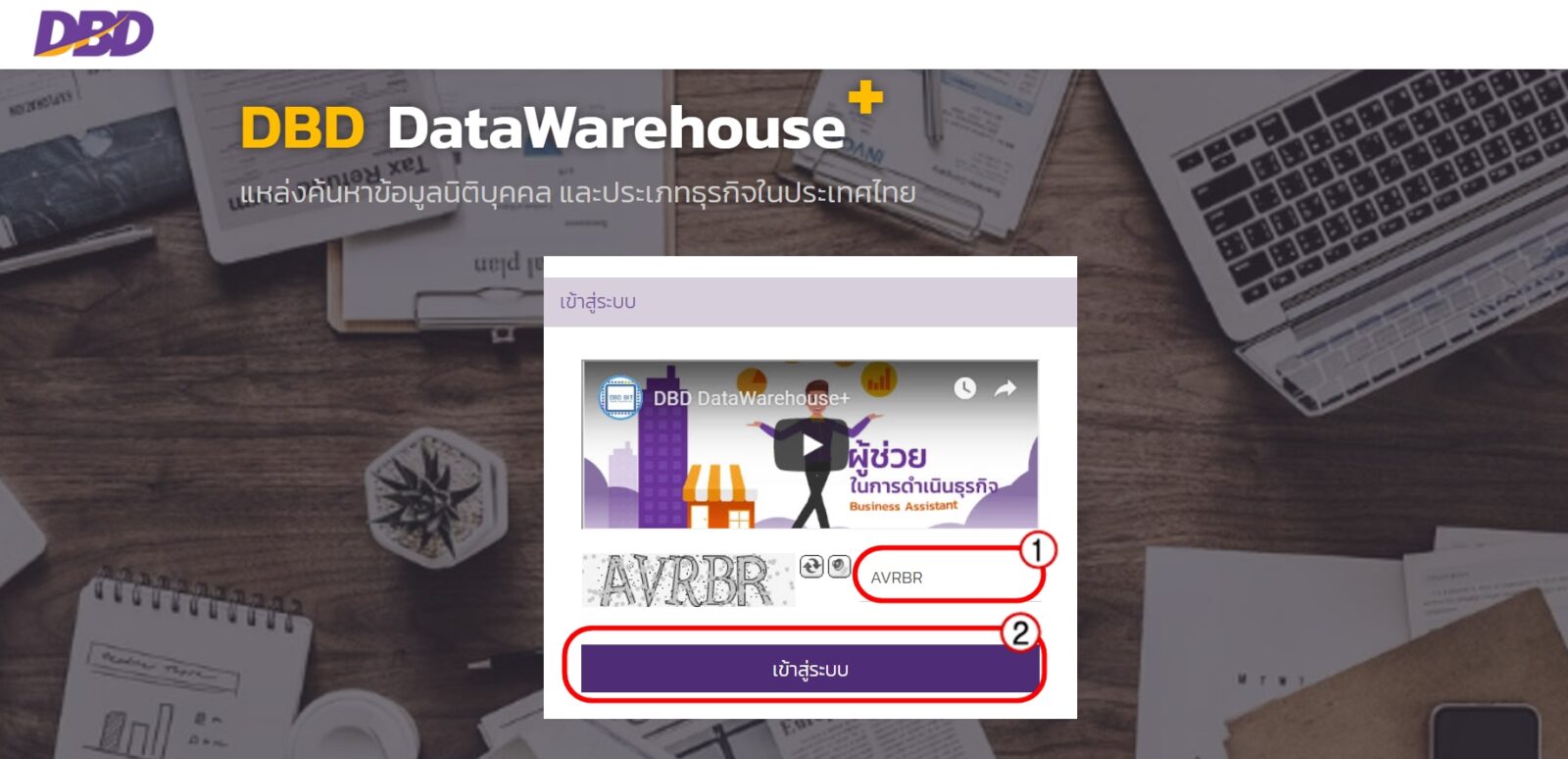Focus the captcha text input field

[949, 578]
